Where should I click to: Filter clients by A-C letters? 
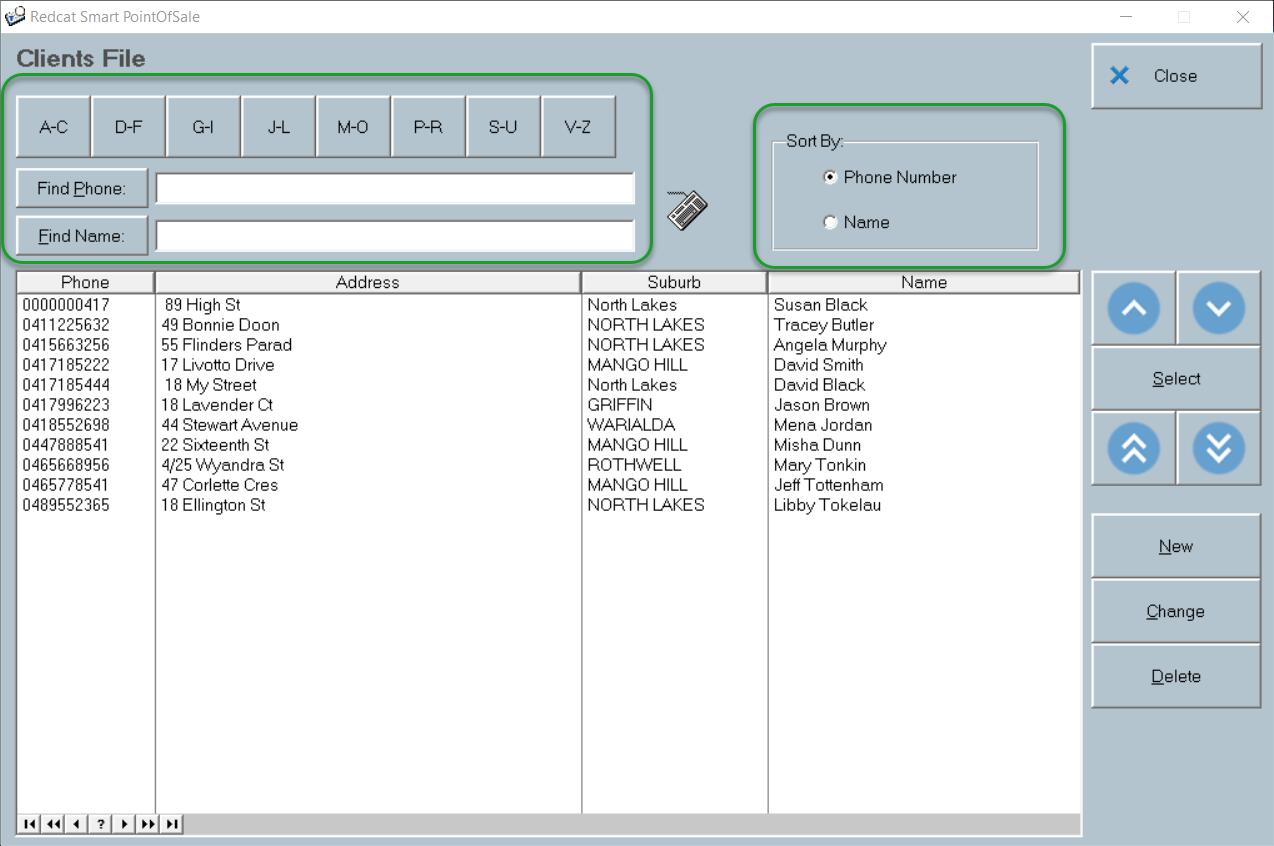pyautogui.click(x=53, y=127)
